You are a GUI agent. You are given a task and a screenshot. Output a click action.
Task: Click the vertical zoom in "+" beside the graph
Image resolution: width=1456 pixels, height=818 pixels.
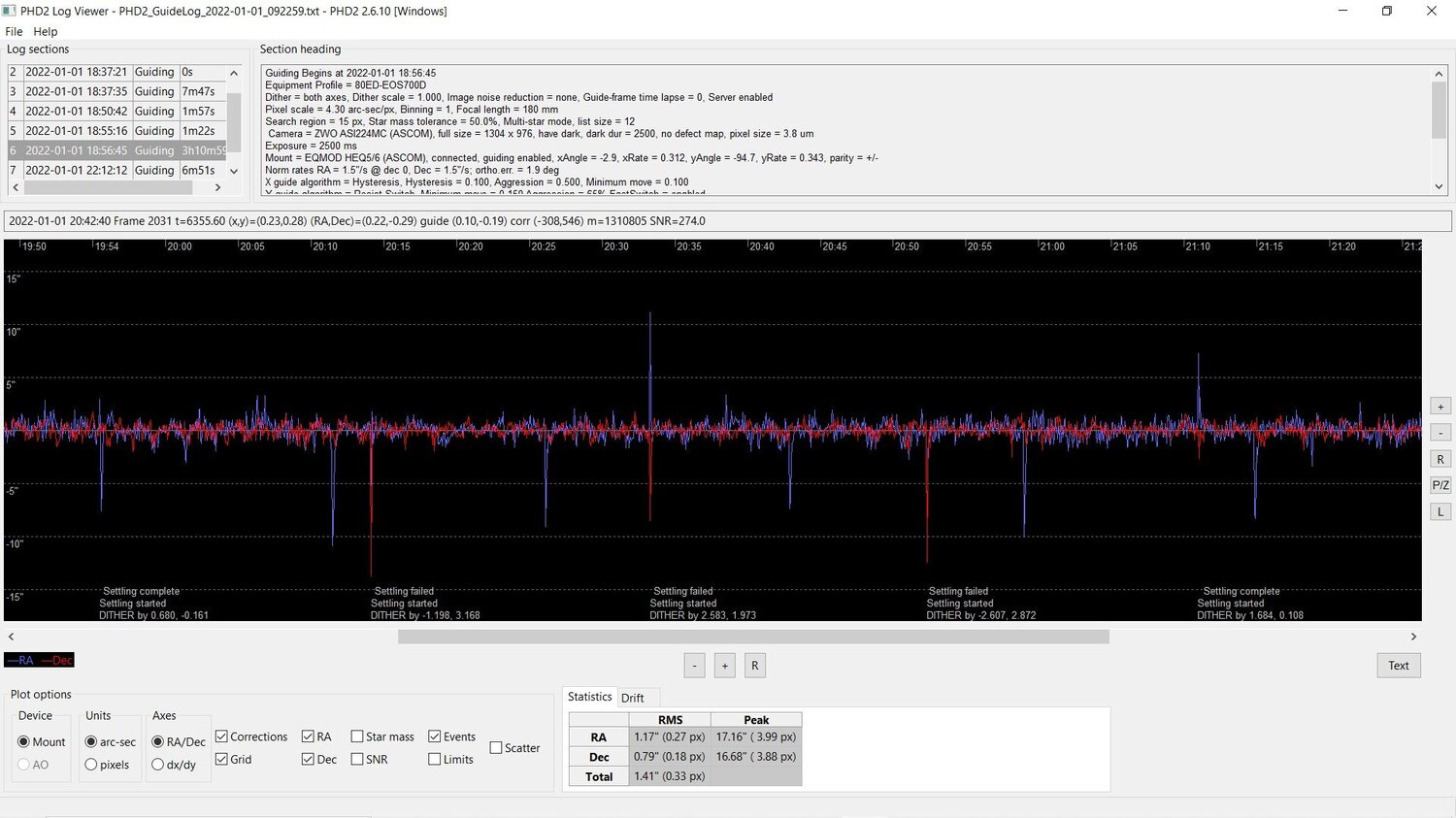(x=1440, y=407)
